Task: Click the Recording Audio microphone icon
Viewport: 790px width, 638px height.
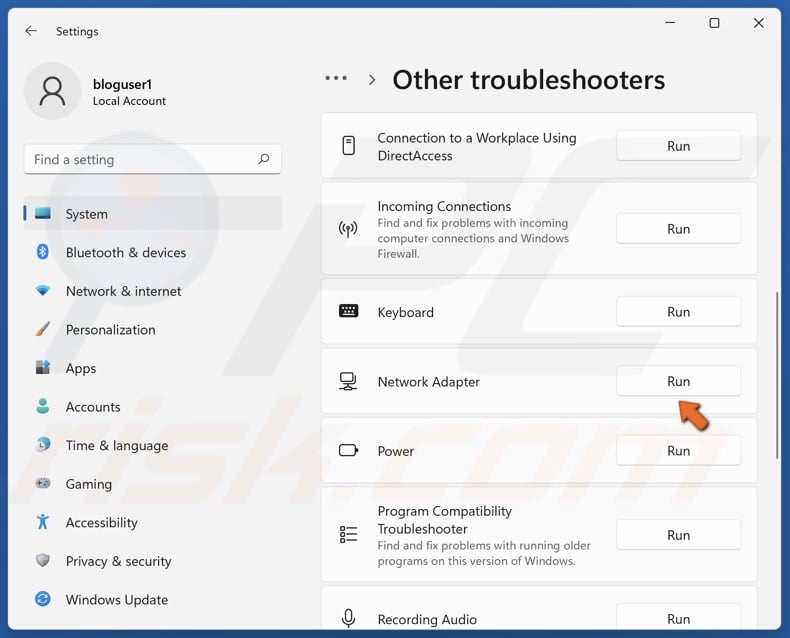Action: (x=348, y=618)
